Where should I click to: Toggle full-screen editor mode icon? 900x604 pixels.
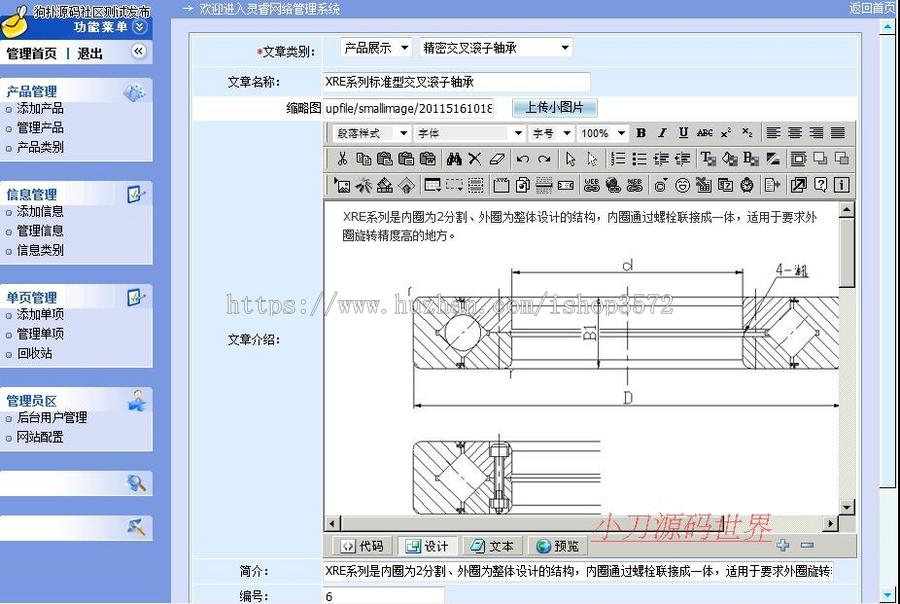coord(798,185)
